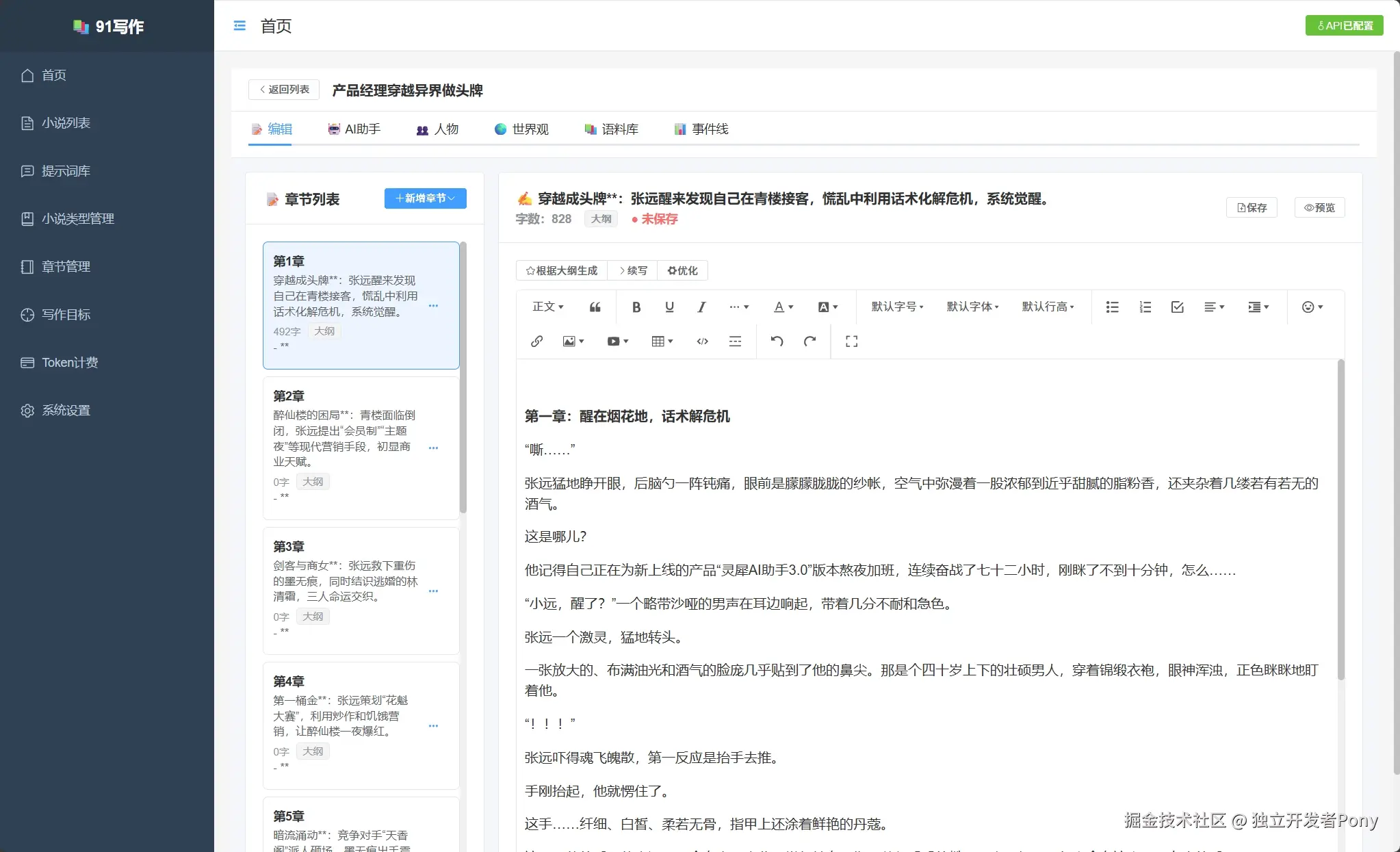Undo the last edit
The image size is (1400, 852).
(x=777, y=341)
